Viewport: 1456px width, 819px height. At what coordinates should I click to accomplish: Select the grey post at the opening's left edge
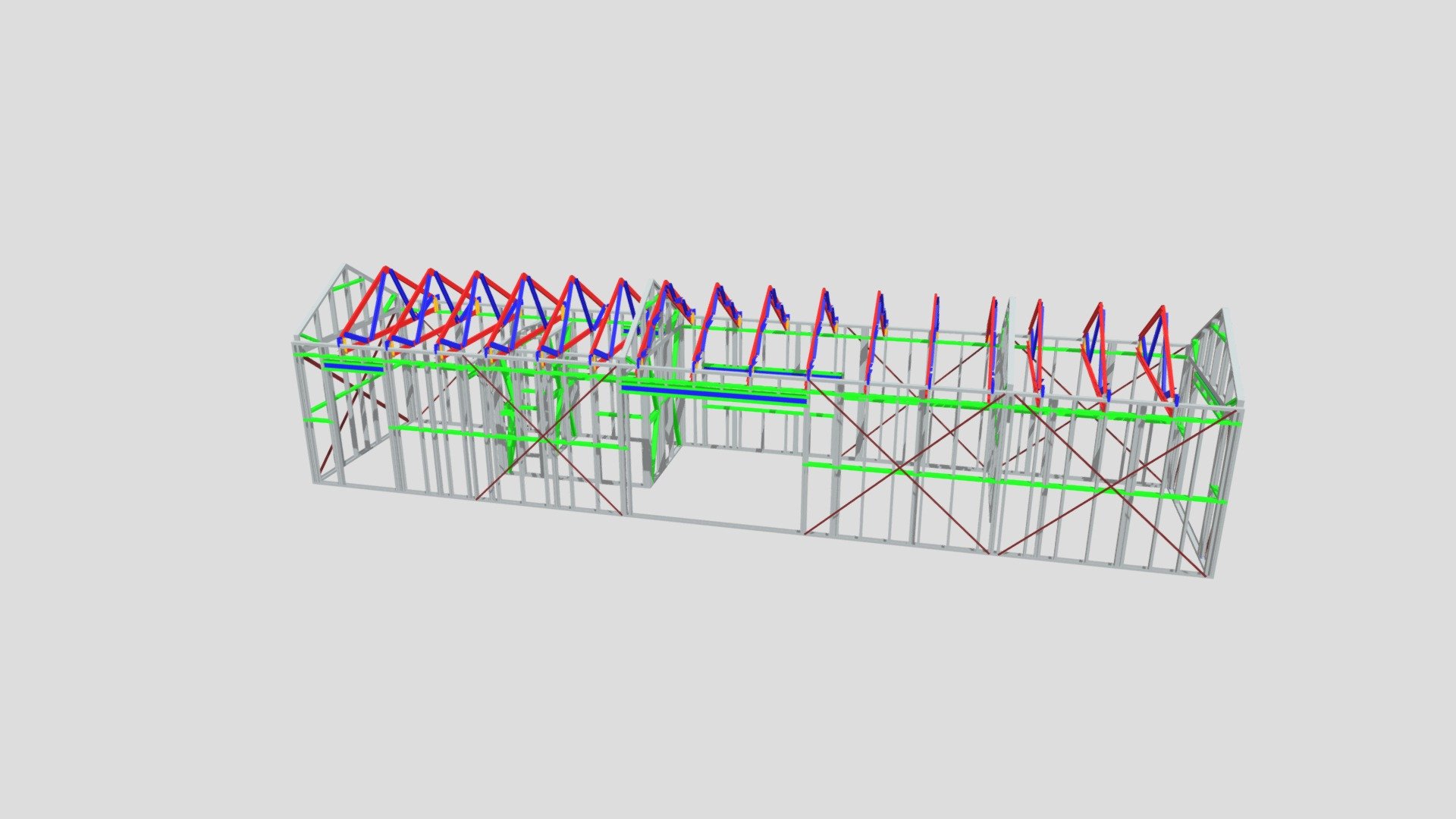(x=626, y=443)
